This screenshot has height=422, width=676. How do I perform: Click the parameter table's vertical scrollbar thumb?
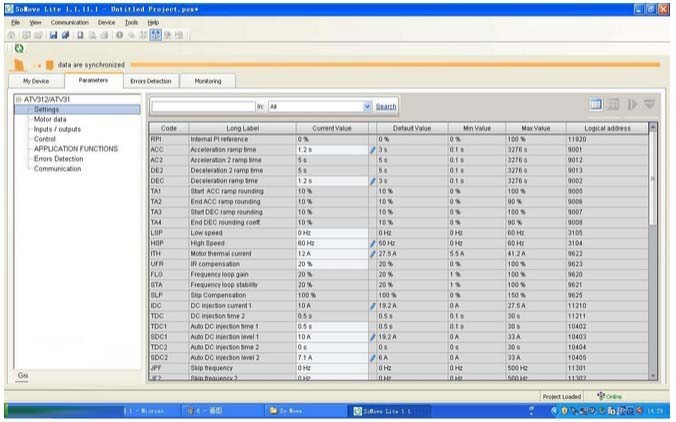652,179
